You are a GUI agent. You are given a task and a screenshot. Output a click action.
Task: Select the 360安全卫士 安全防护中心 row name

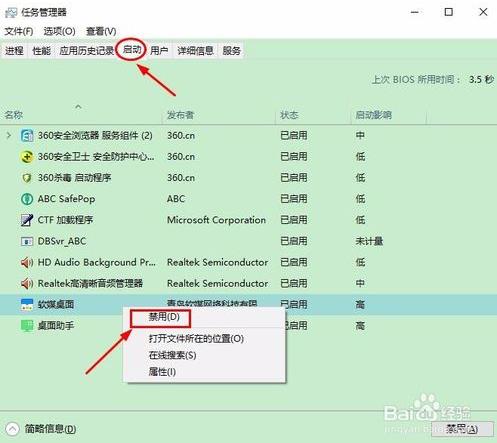click(96, 157)
